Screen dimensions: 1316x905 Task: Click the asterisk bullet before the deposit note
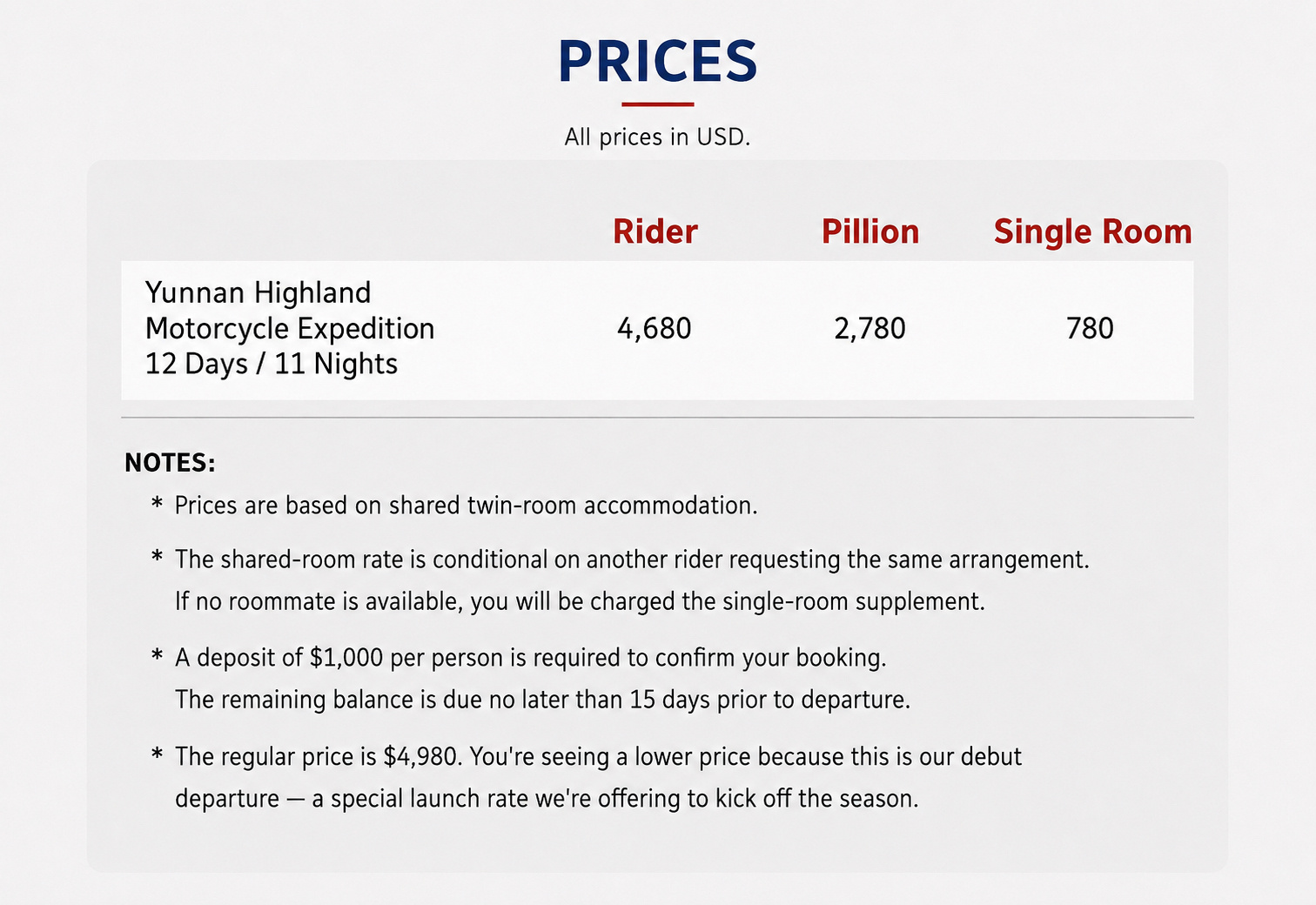[x=157, y=655]
